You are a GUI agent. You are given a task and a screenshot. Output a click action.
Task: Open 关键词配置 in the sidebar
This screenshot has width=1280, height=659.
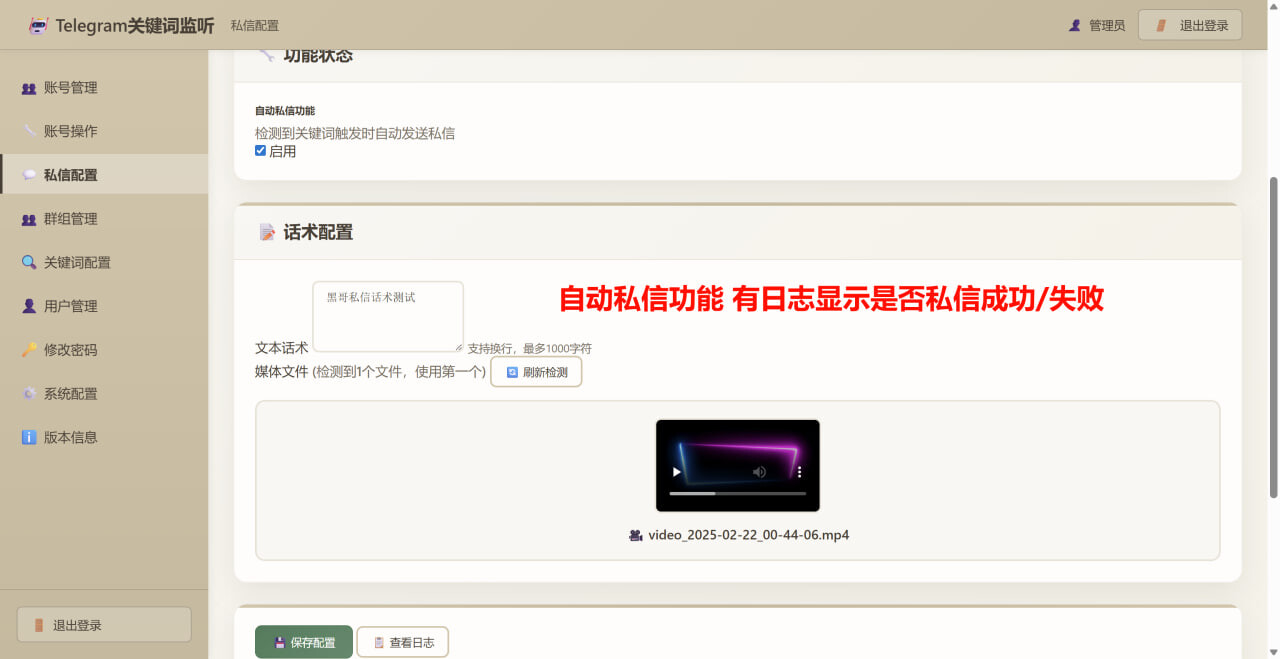[104, 263]
